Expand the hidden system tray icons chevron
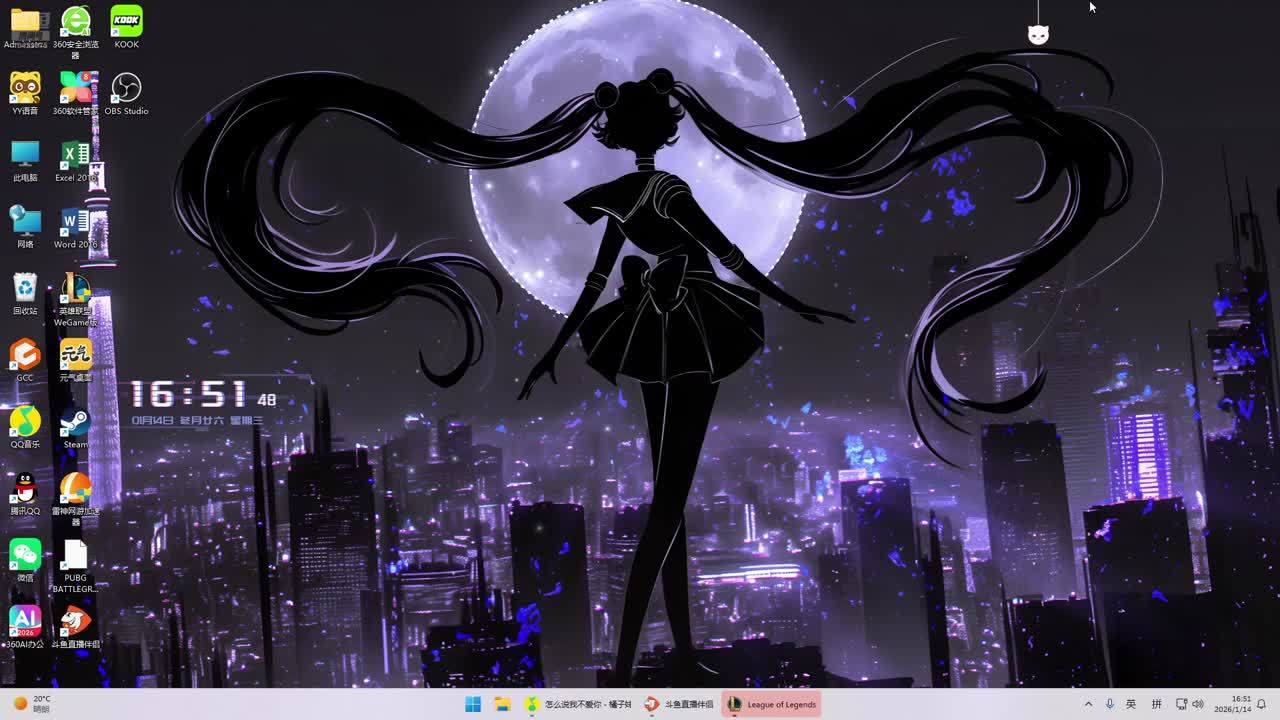Viewport: 1280px width, 720px height. pyautogui.click(x=1088, y=704)
